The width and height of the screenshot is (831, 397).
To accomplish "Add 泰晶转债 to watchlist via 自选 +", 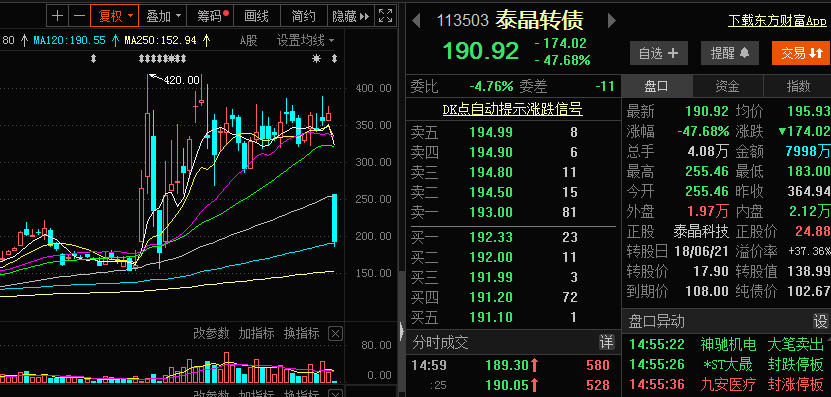I will pyautogui.click(x=659, y=53).
